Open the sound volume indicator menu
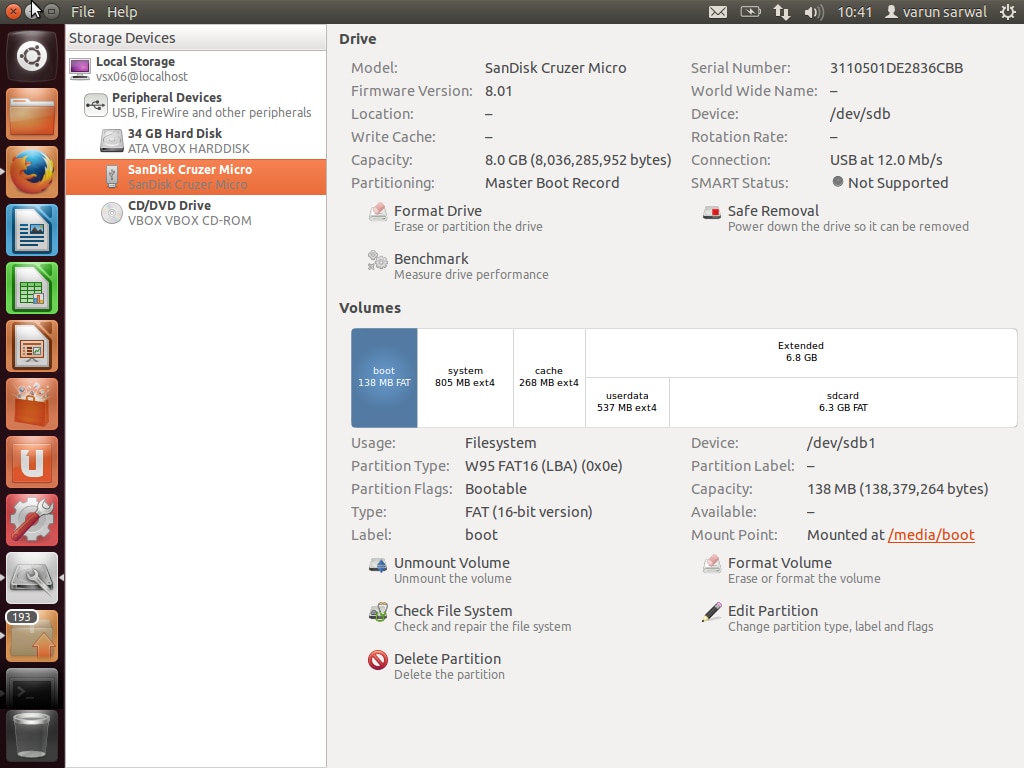Screen dimensions: 1024x768 813,12
